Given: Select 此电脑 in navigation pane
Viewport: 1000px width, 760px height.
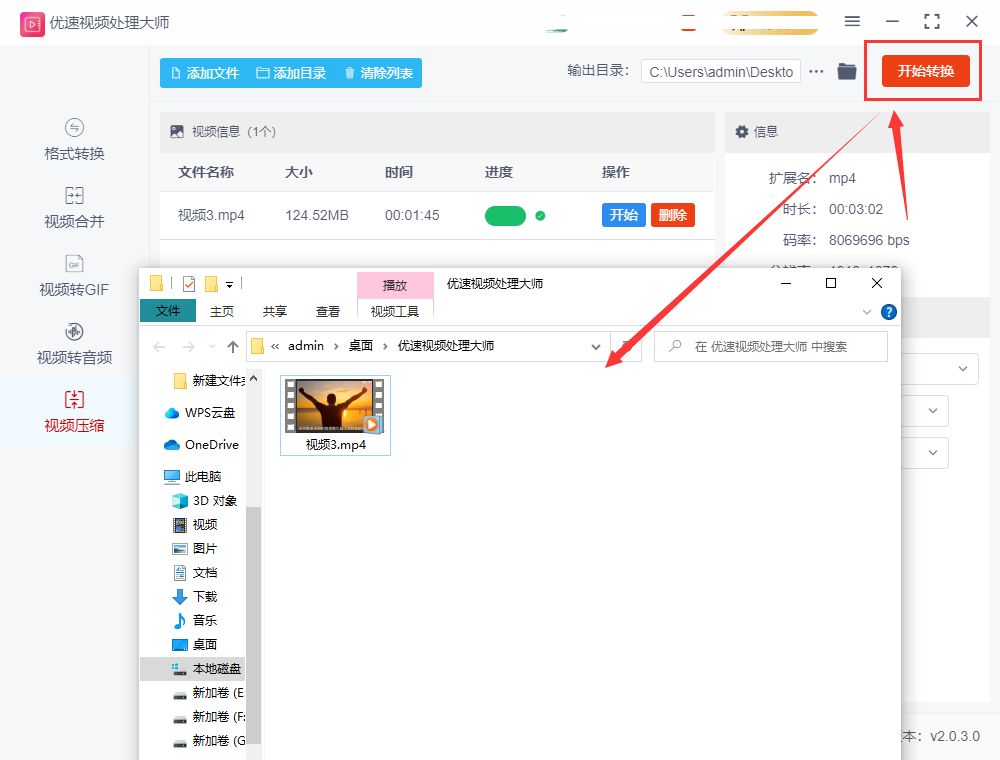Looking at the screenshot, I should tap(193, 476).
